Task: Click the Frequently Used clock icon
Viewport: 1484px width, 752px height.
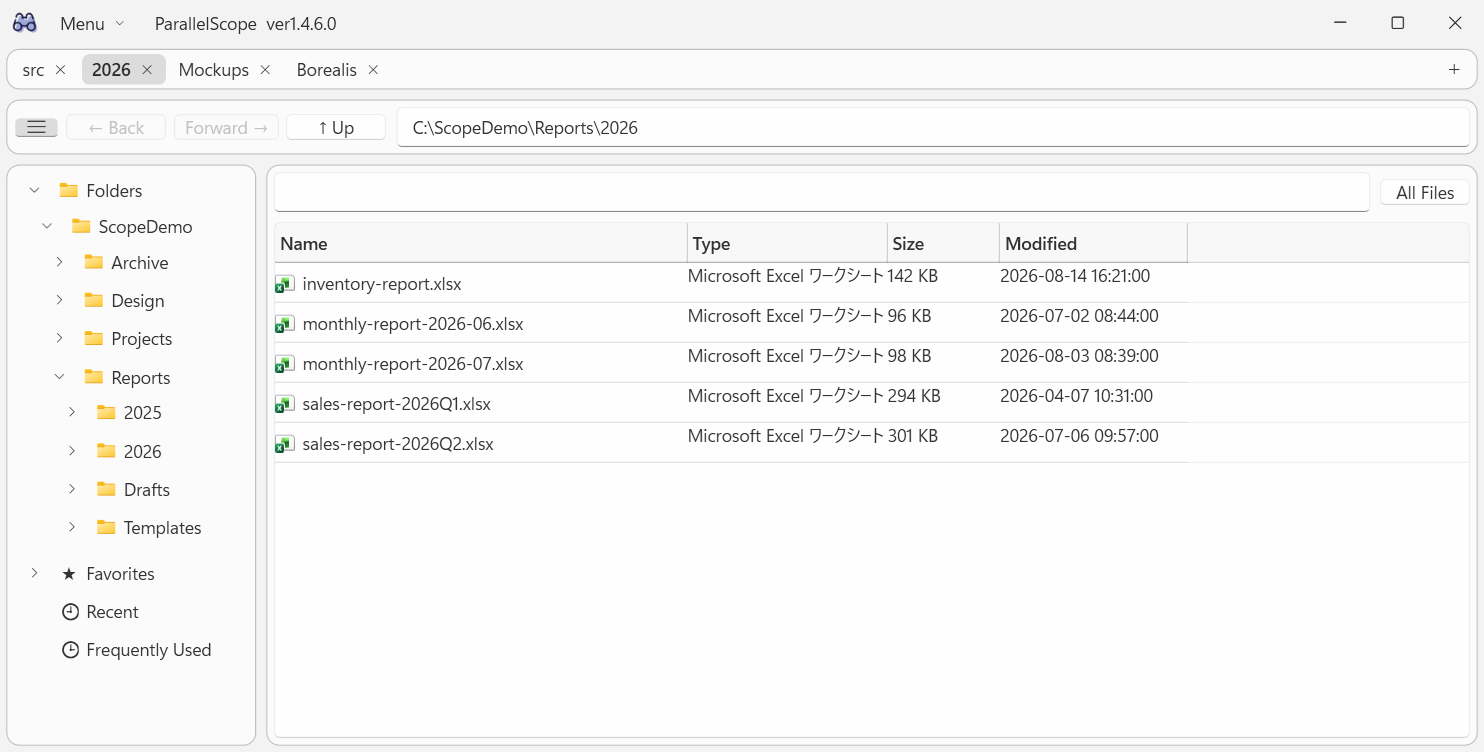Action: point(70,650)
